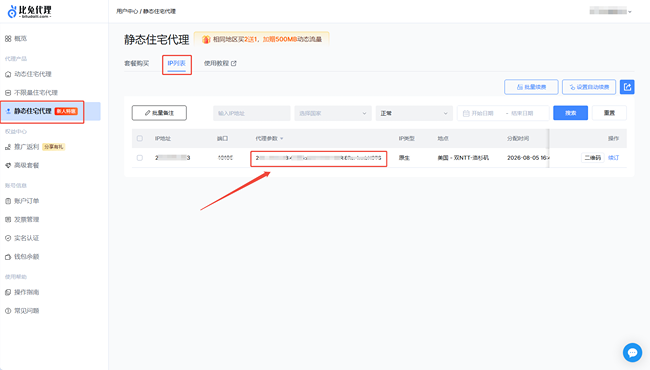The width and height of the screenshot is (650, 370).
Task: Click the IP地址 column header
Action: pyautogui.click(x=163, y=138)
